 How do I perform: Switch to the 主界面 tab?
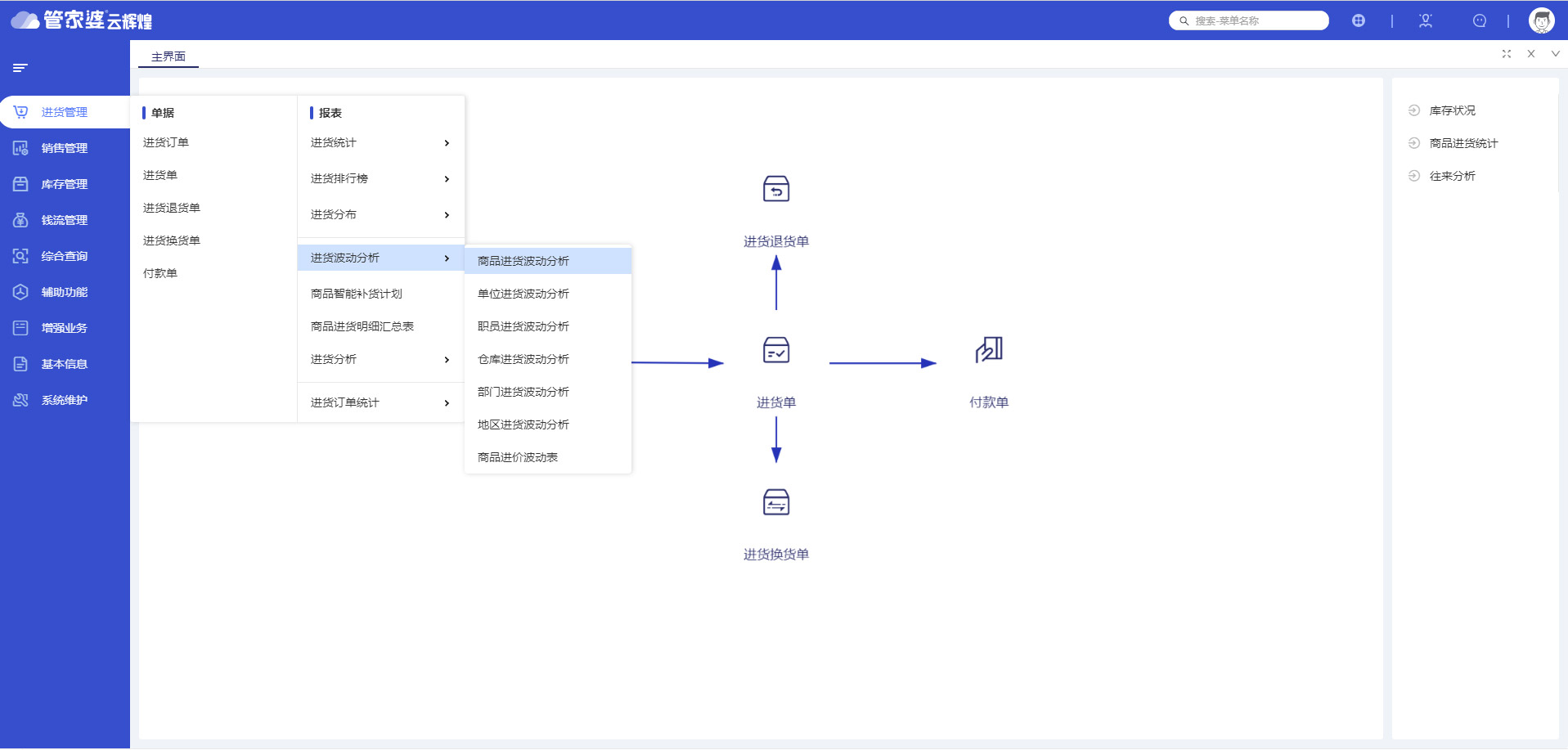168,56
